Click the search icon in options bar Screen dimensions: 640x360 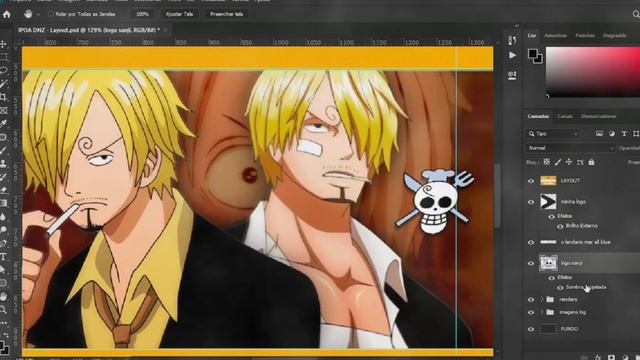click(636, 14)
